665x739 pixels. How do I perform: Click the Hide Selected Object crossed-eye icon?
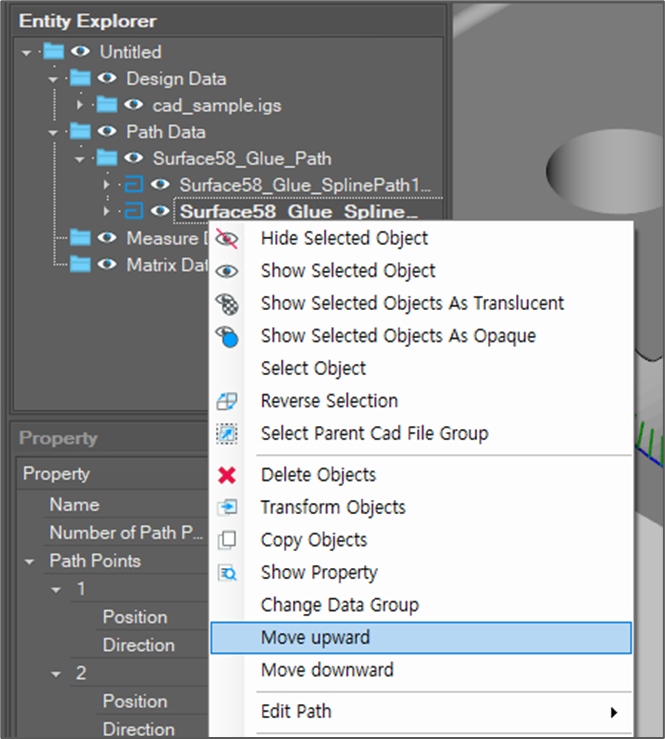click(x=227, y=239)
